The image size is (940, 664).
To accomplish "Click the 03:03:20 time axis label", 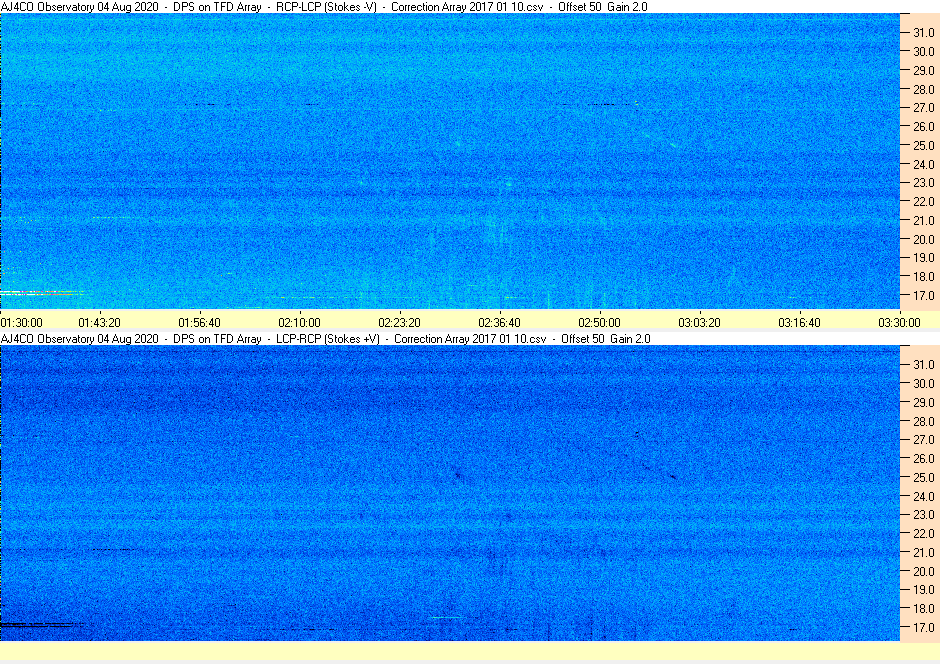I will coord(699,322).
